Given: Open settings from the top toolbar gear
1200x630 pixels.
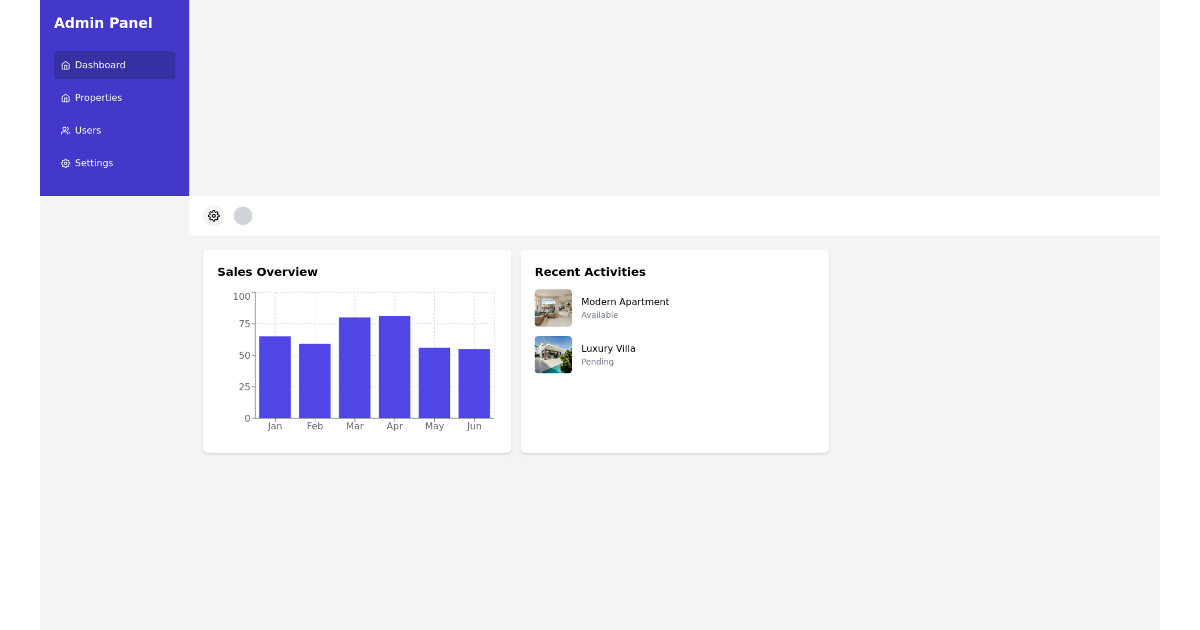Looking at the screenshot, I should (213, 216).
